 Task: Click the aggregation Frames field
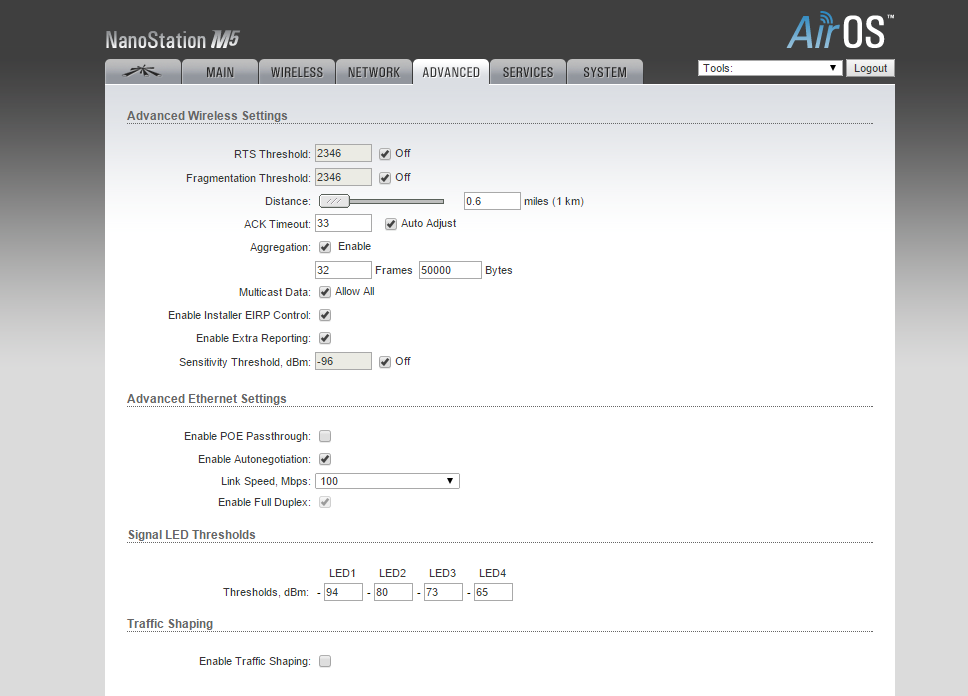coord(343,270)
